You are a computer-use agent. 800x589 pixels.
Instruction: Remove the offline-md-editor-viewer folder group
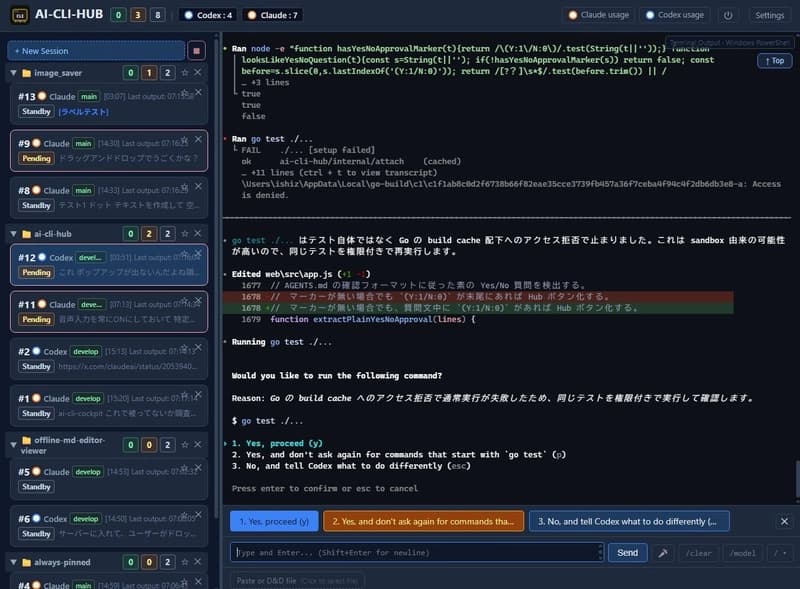tap(197, 445)
